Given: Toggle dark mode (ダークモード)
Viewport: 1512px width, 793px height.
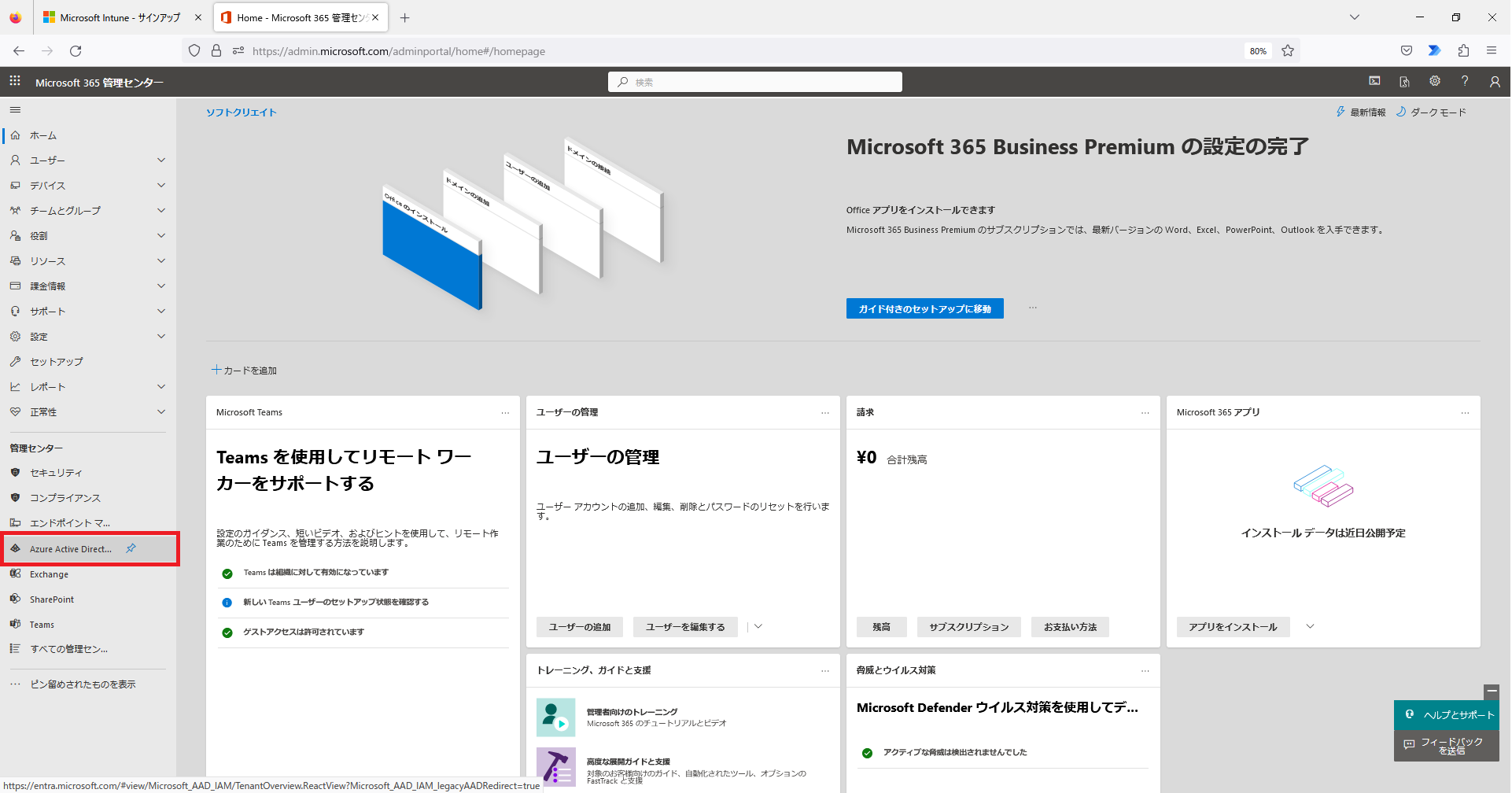Looking at the screenshot, I should (1431, 112).
